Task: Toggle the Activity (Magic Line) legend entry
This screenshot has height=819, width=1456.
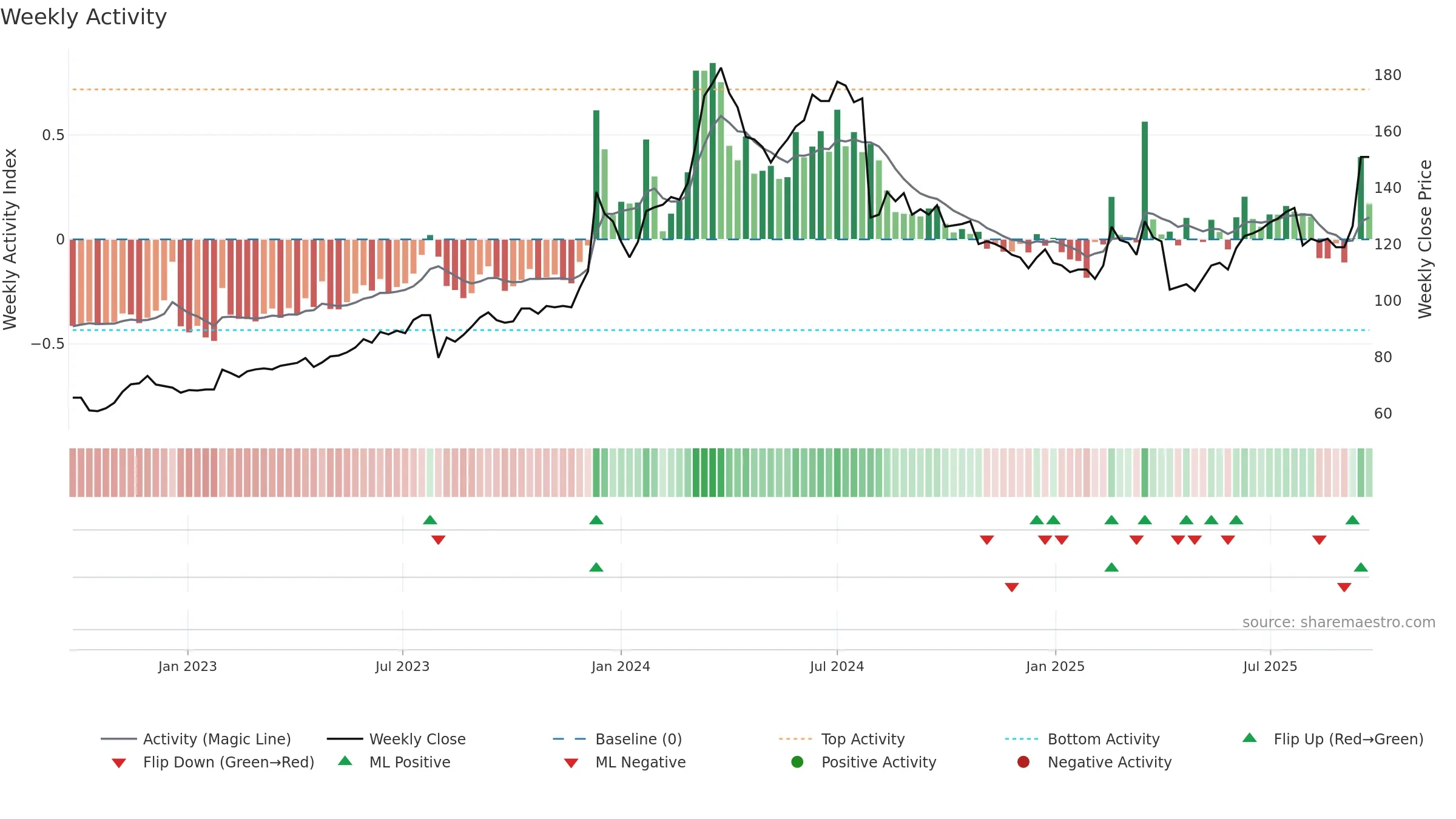Action: click(x=196, y=739)
